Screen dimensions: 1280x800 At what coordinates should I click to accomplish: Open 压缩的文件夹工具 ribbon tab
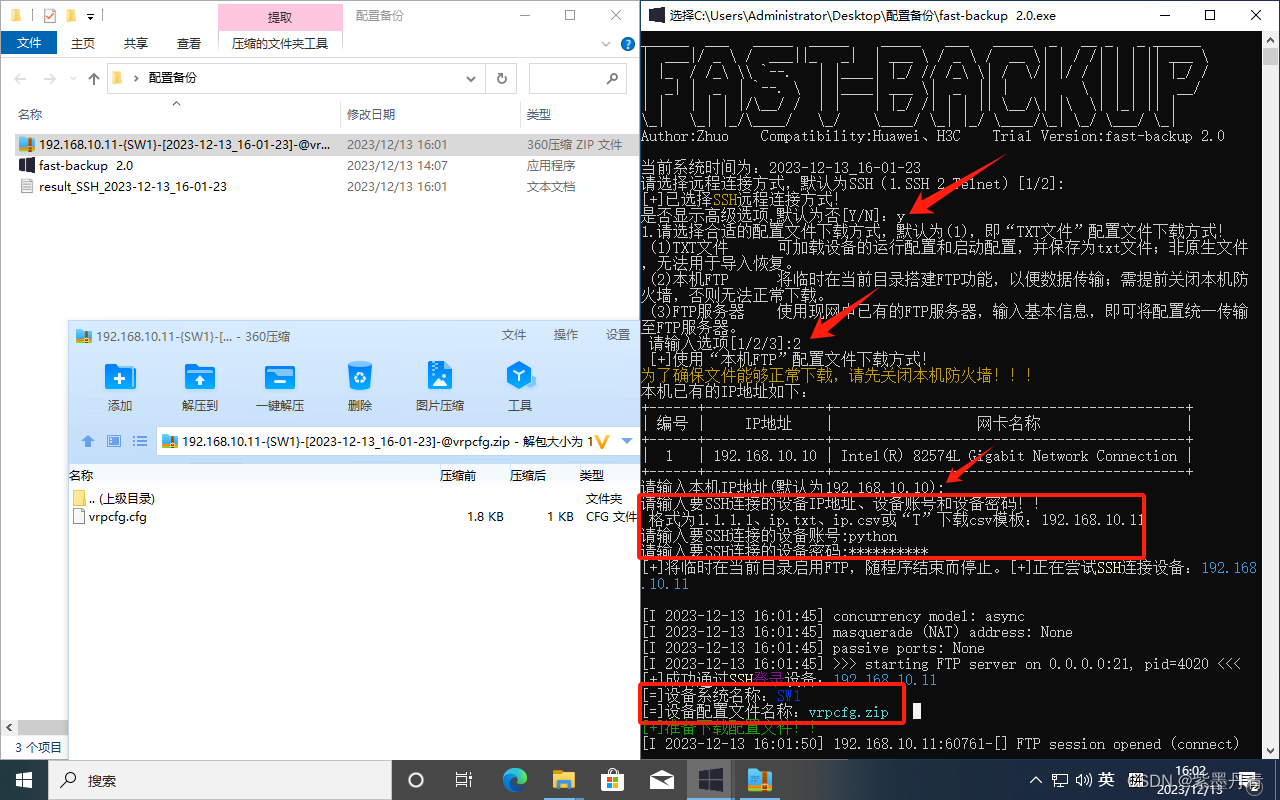(x=280, y=43)
